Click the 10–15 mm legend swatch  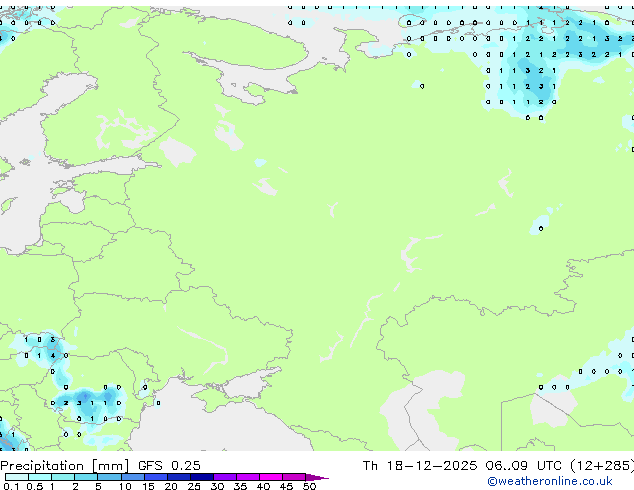point(132,477)
